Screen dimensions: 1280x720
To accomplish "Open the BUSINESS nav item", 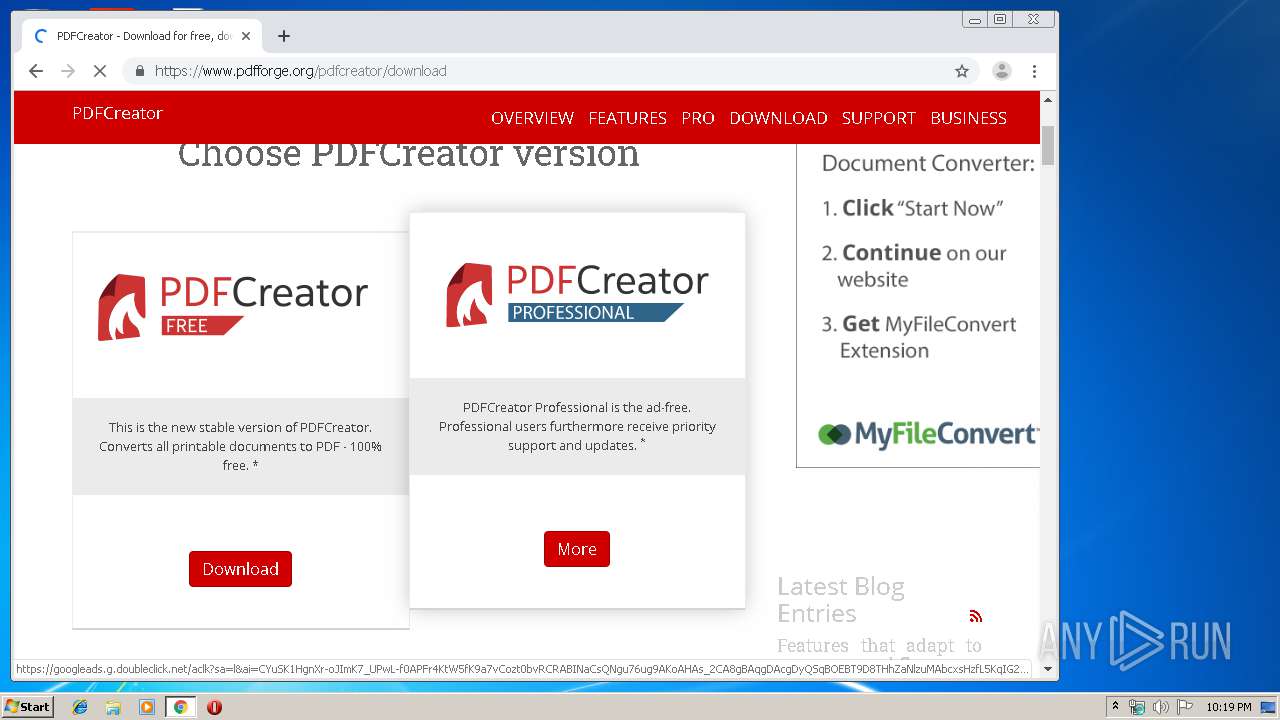I will point(968,118).
